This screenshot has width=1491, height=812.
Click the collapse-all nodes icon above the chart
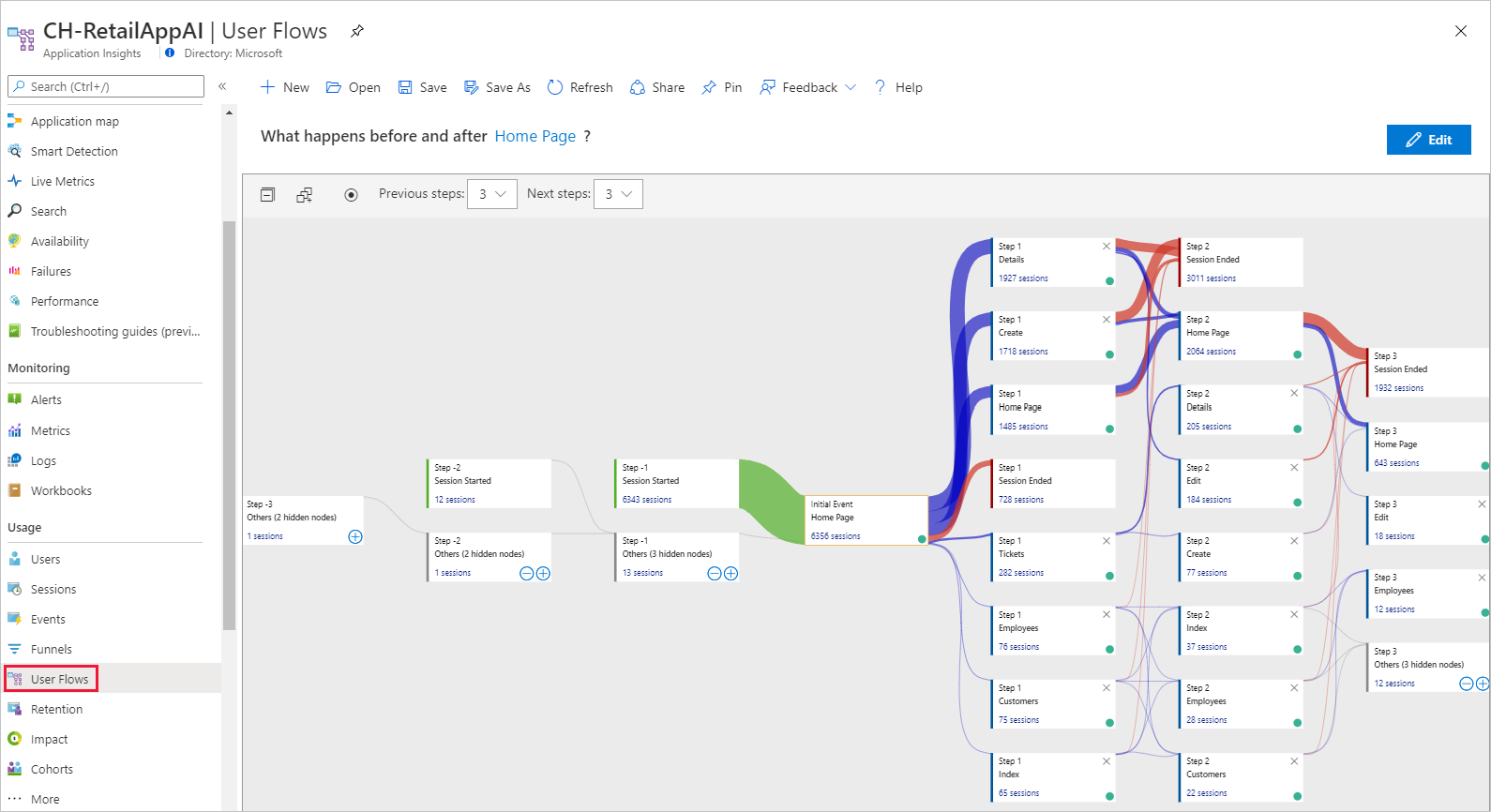[267, 195]
